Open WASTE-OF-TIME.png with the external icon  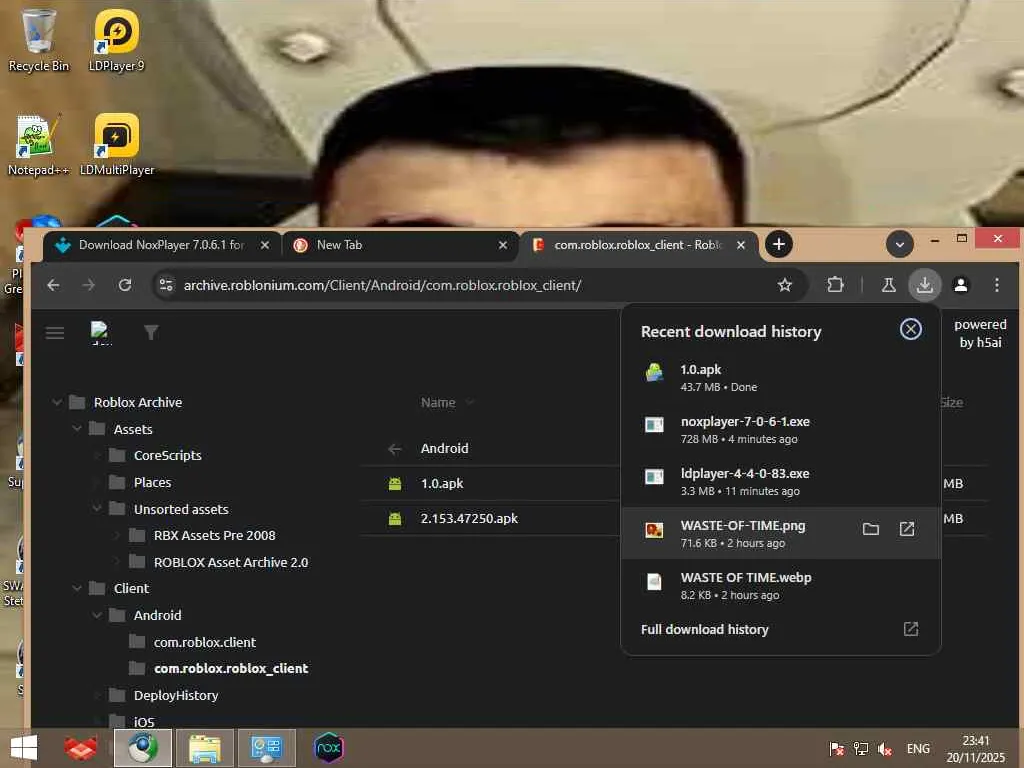pos(907,529)
